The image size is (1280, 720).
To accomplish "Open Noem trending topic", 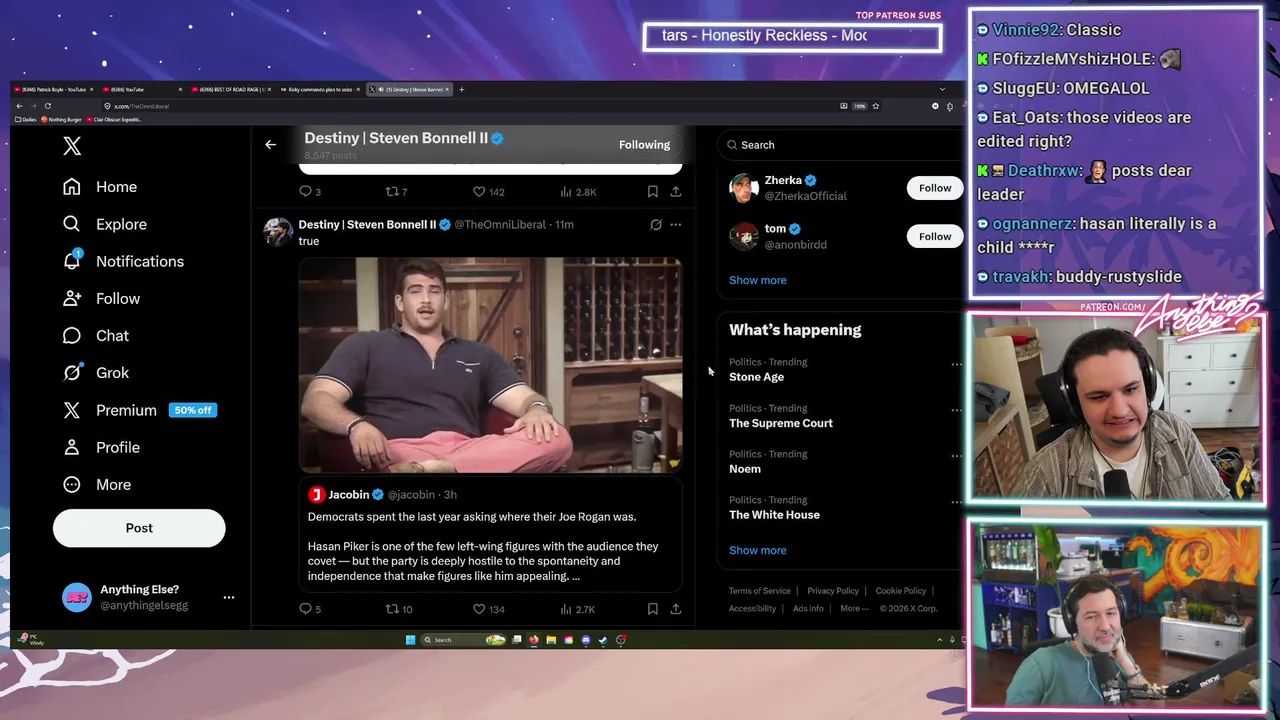I will pos(744,469).
